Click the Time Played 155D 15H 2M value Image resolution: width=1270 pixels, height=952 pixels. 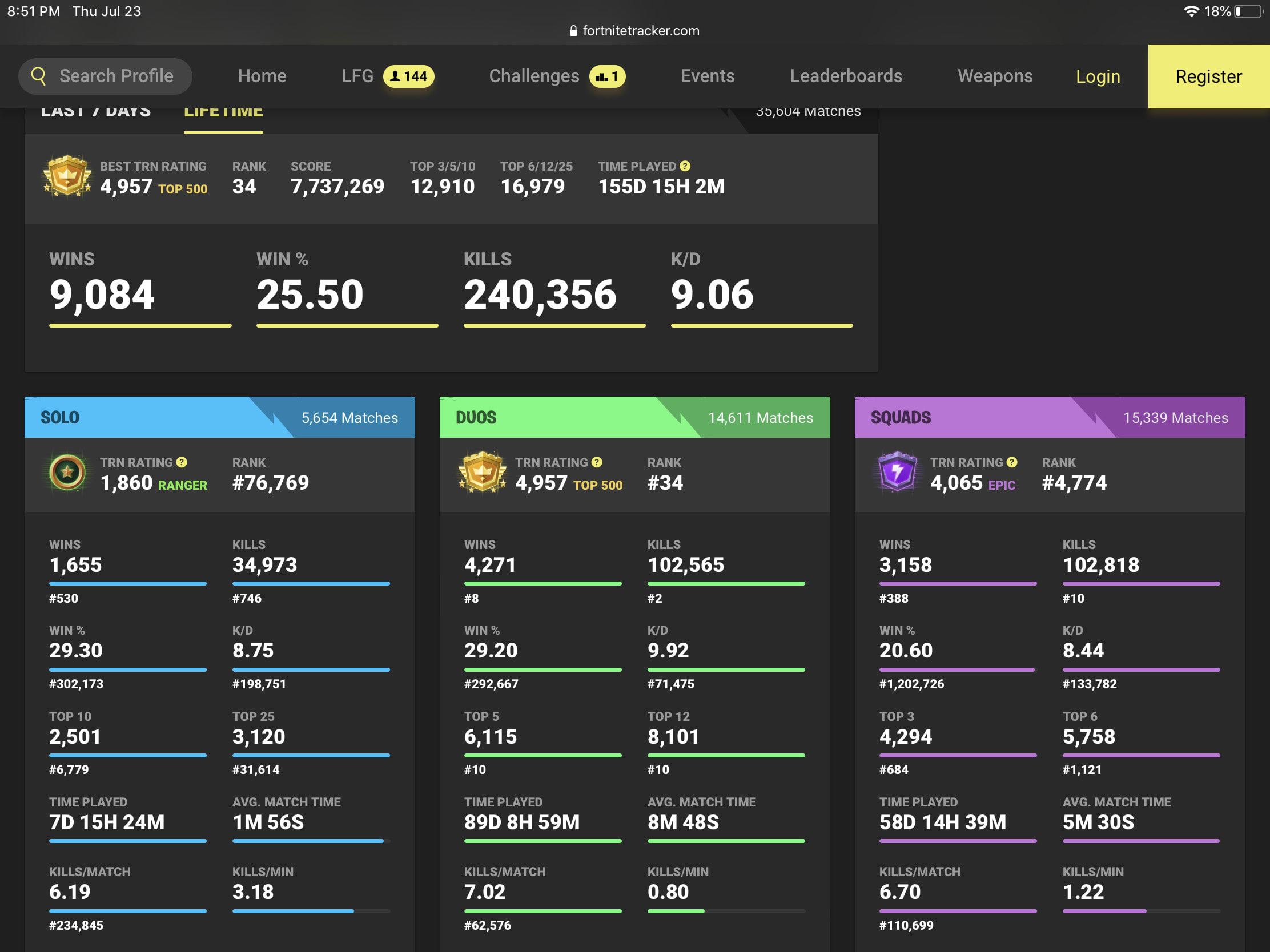pyautogui.click(x=661, y=187)
